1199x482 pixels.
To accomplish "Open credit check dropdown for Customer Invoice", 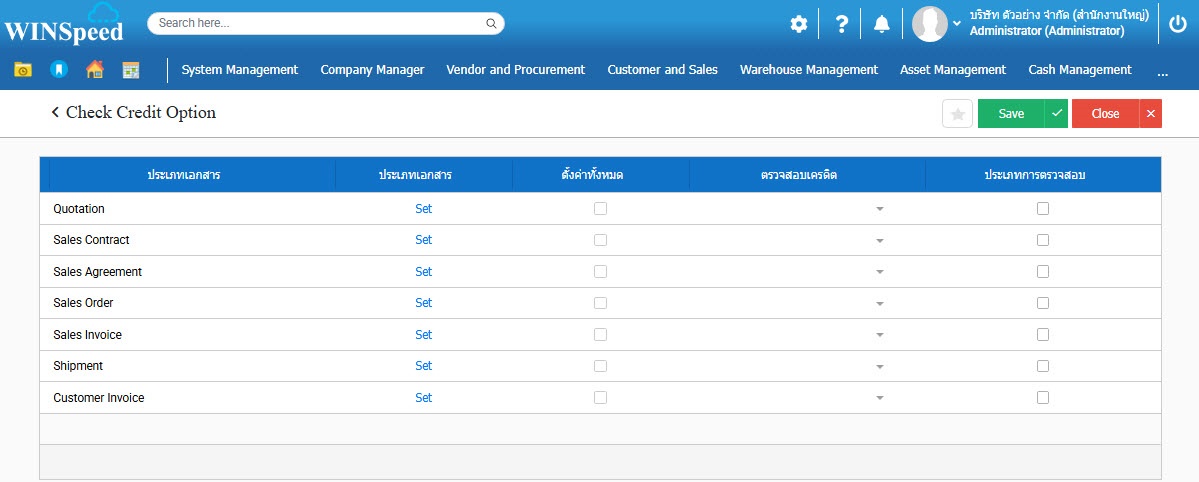I will (x=879, y=398).
